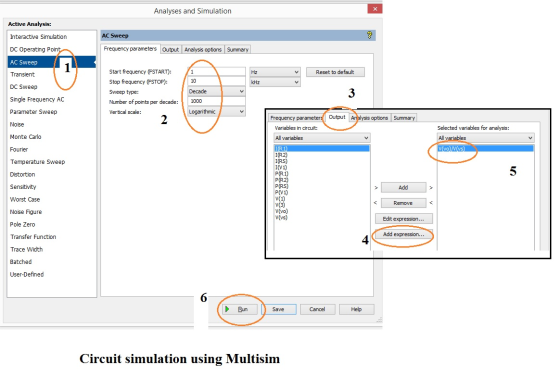Select Trace Width analysis
560x378 pixels.
[x=27, y=249]
